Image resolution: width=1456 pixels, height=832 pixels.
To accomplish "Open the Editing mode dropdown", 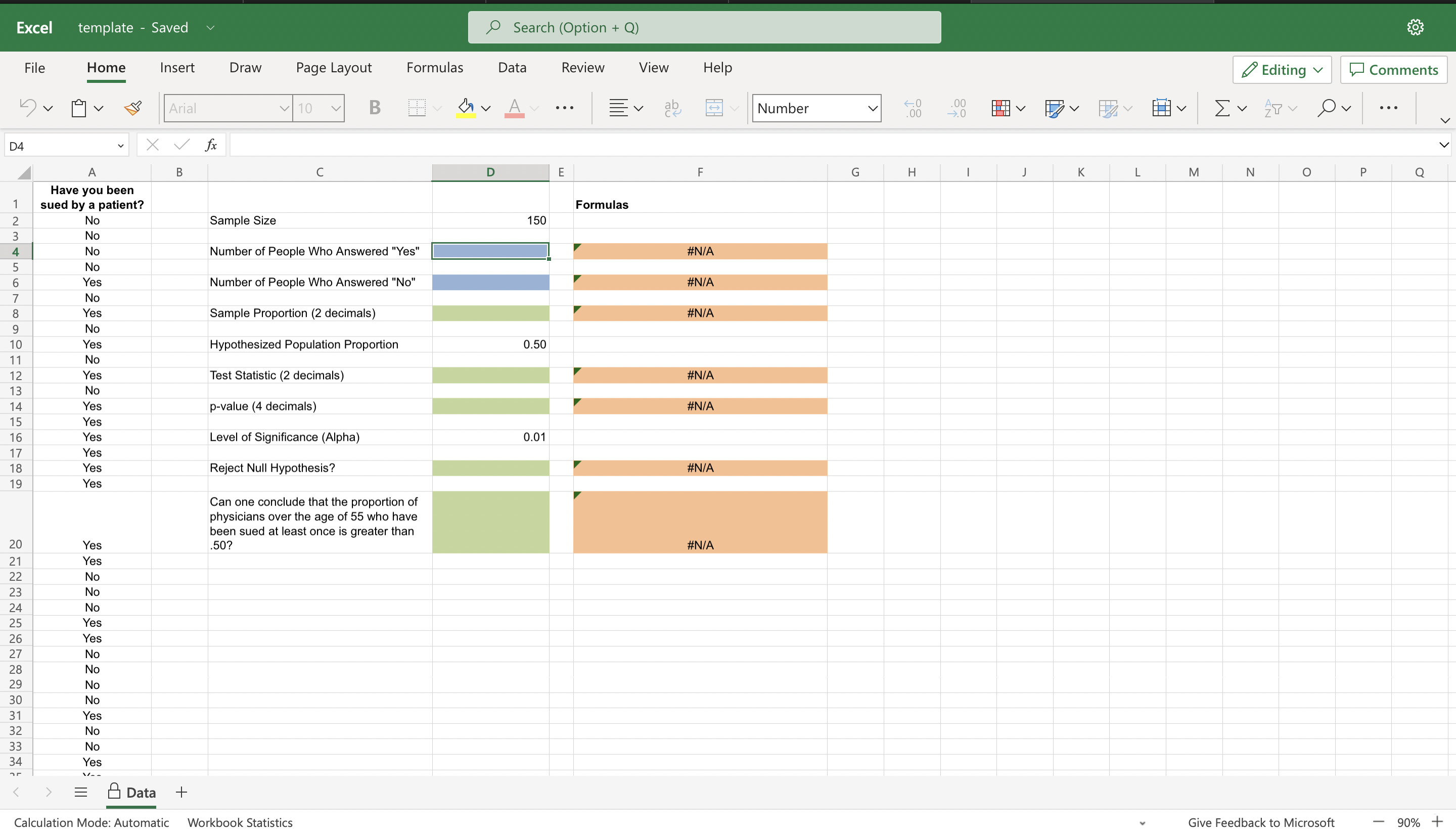I will [1282, 69].
